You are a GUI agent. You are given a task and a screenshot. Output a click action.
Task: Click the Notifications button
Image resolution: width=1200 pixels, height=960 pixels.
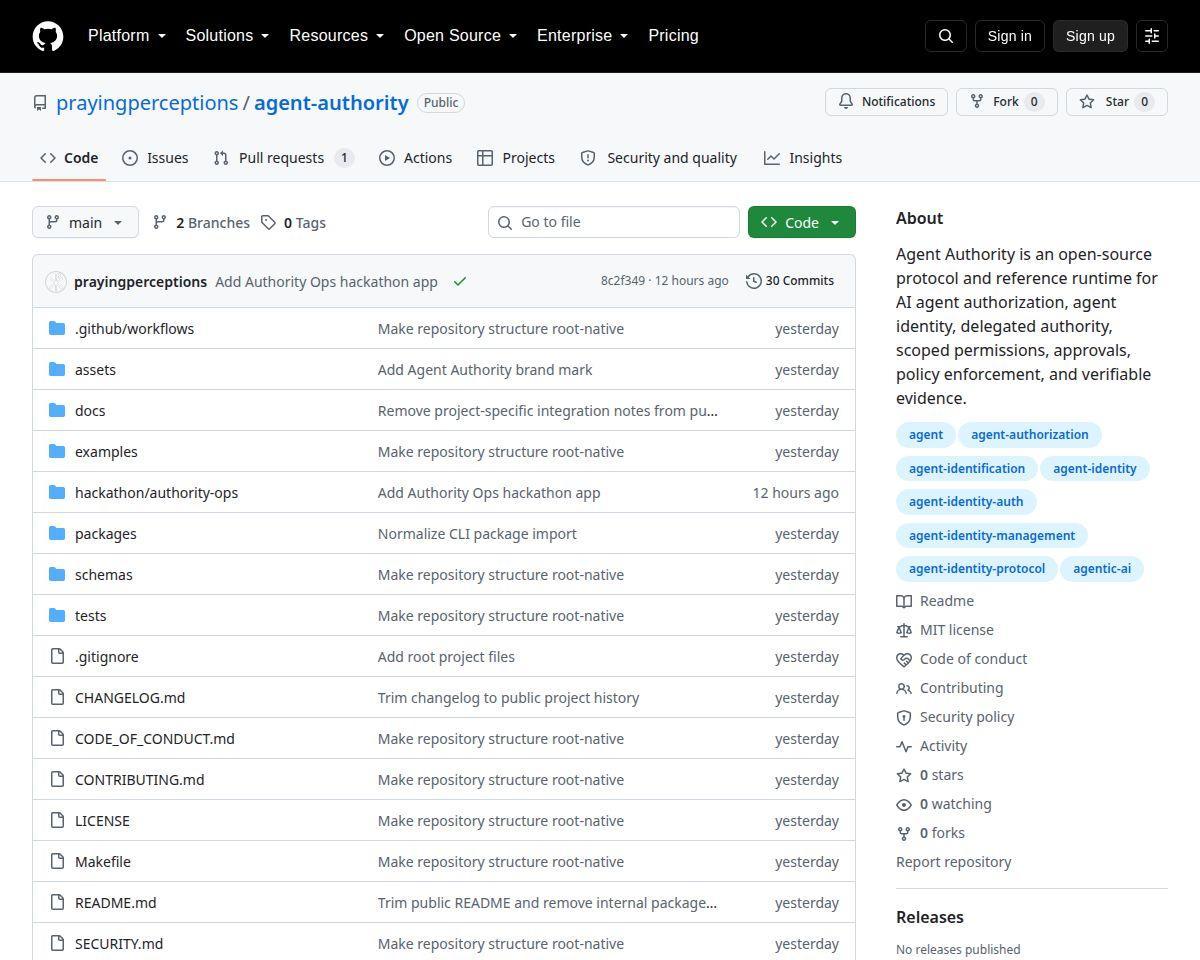[x=886, y=102]
